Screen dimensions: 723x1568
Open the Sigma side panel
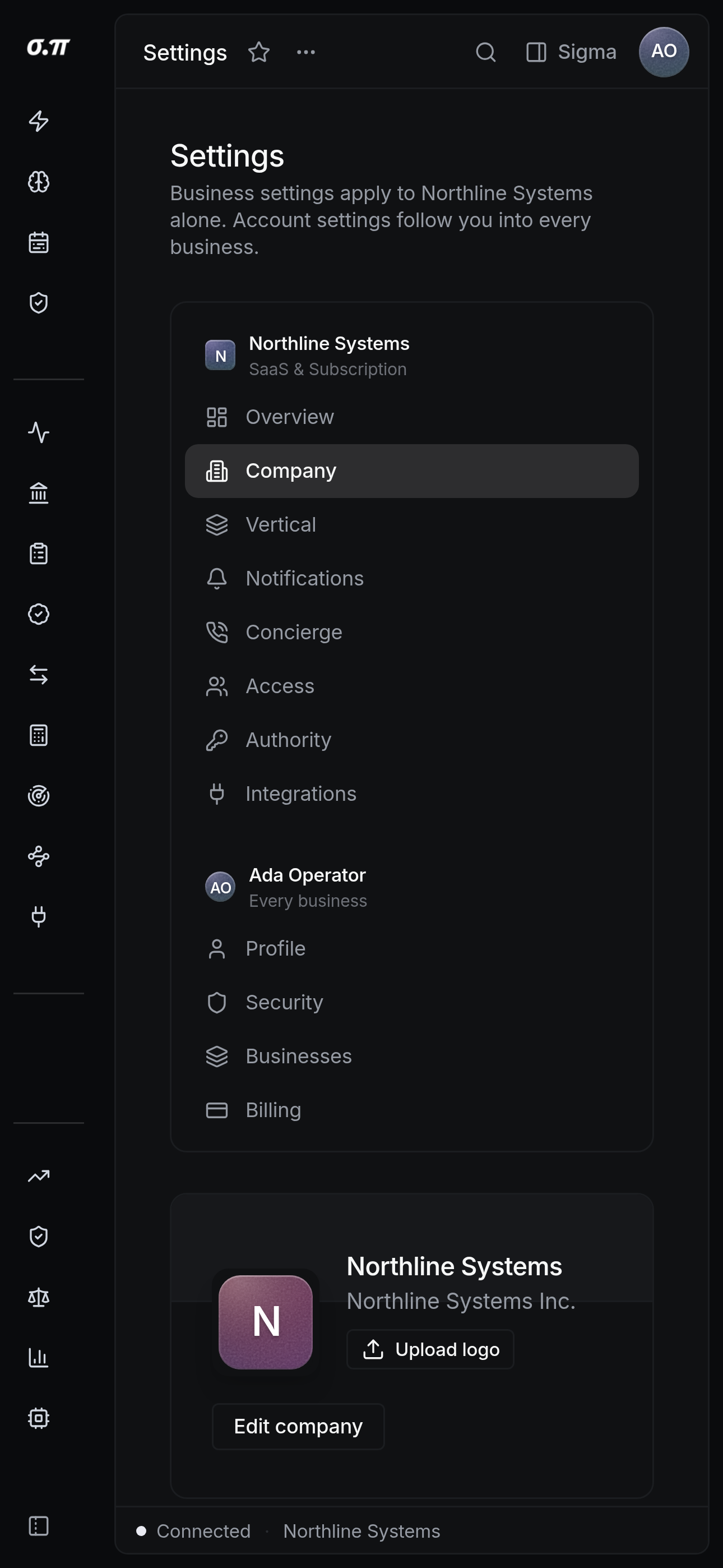[x=571, y=52]
